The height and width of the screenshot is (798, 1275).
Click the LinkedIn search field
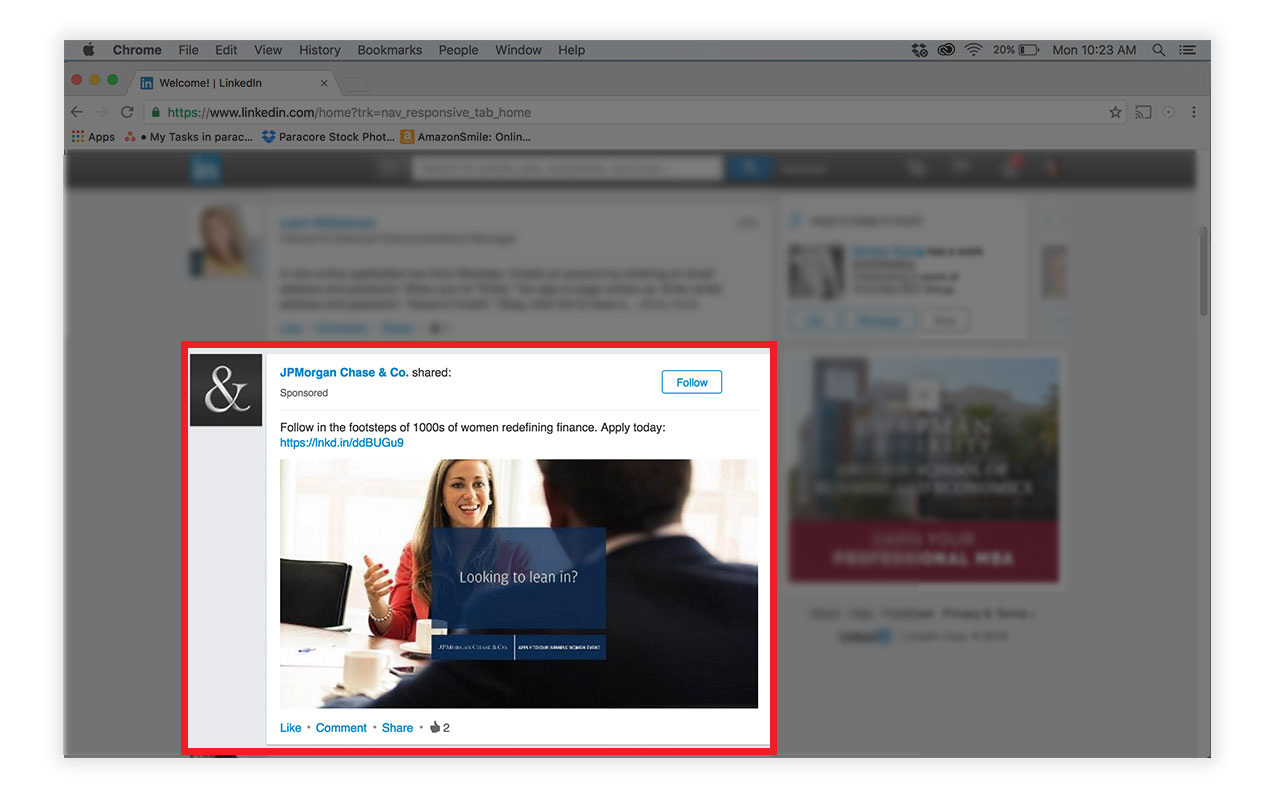point(566,168)
